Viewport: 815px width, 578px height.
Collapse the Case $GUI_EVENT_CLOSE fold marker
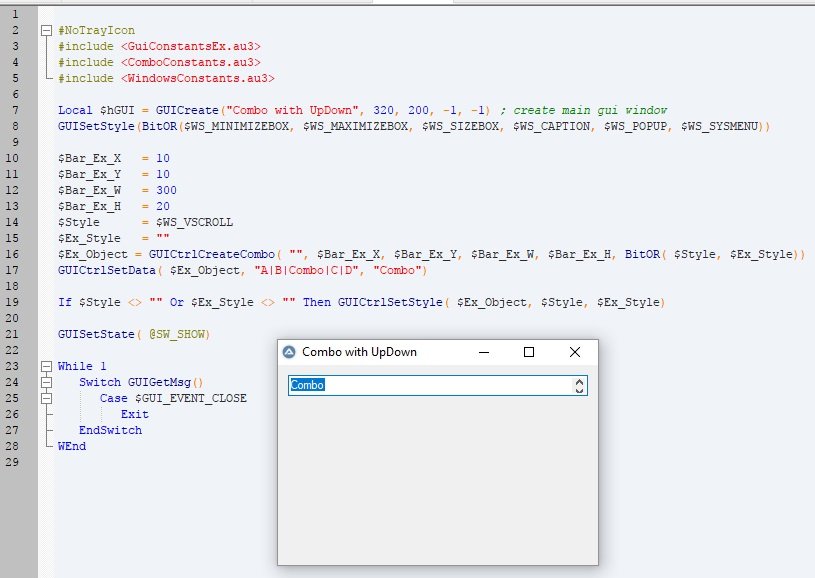coord(46,398)
